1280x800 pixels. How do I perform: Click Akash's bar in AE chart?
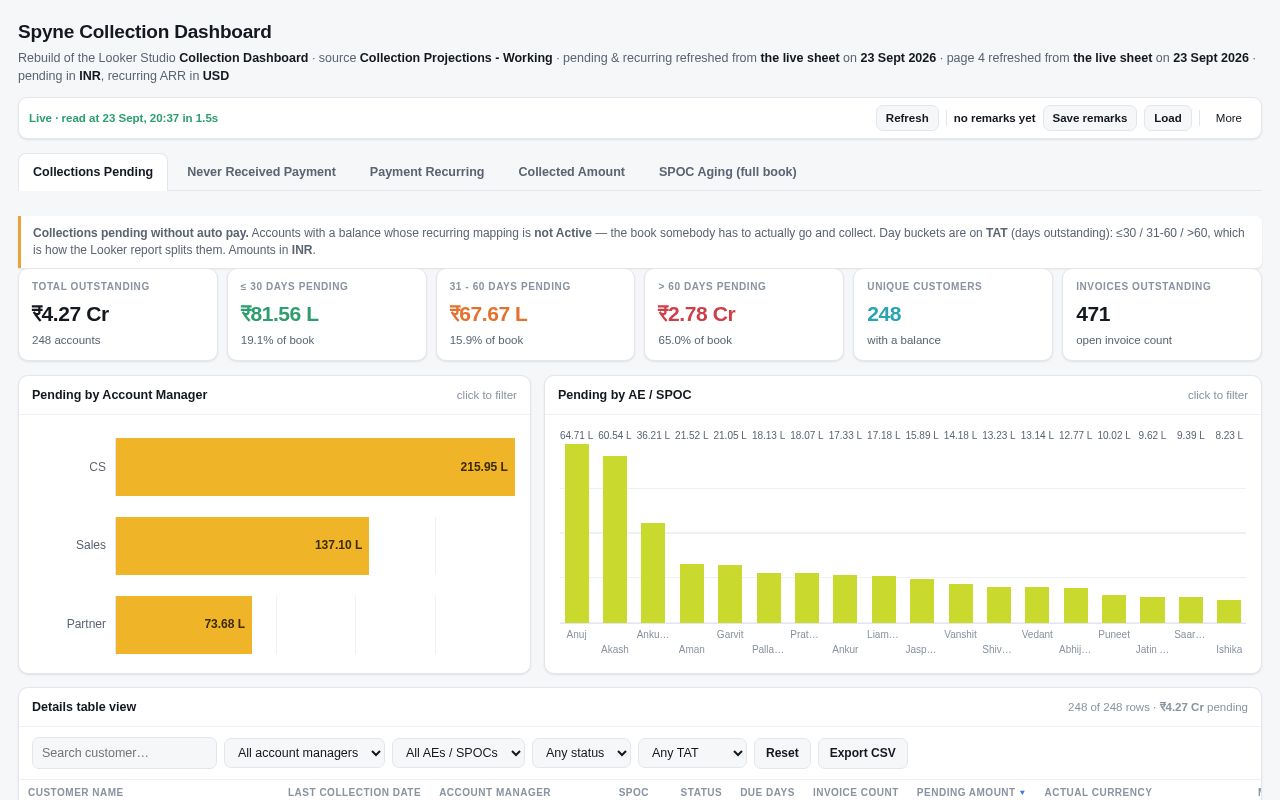click(615, 540)
